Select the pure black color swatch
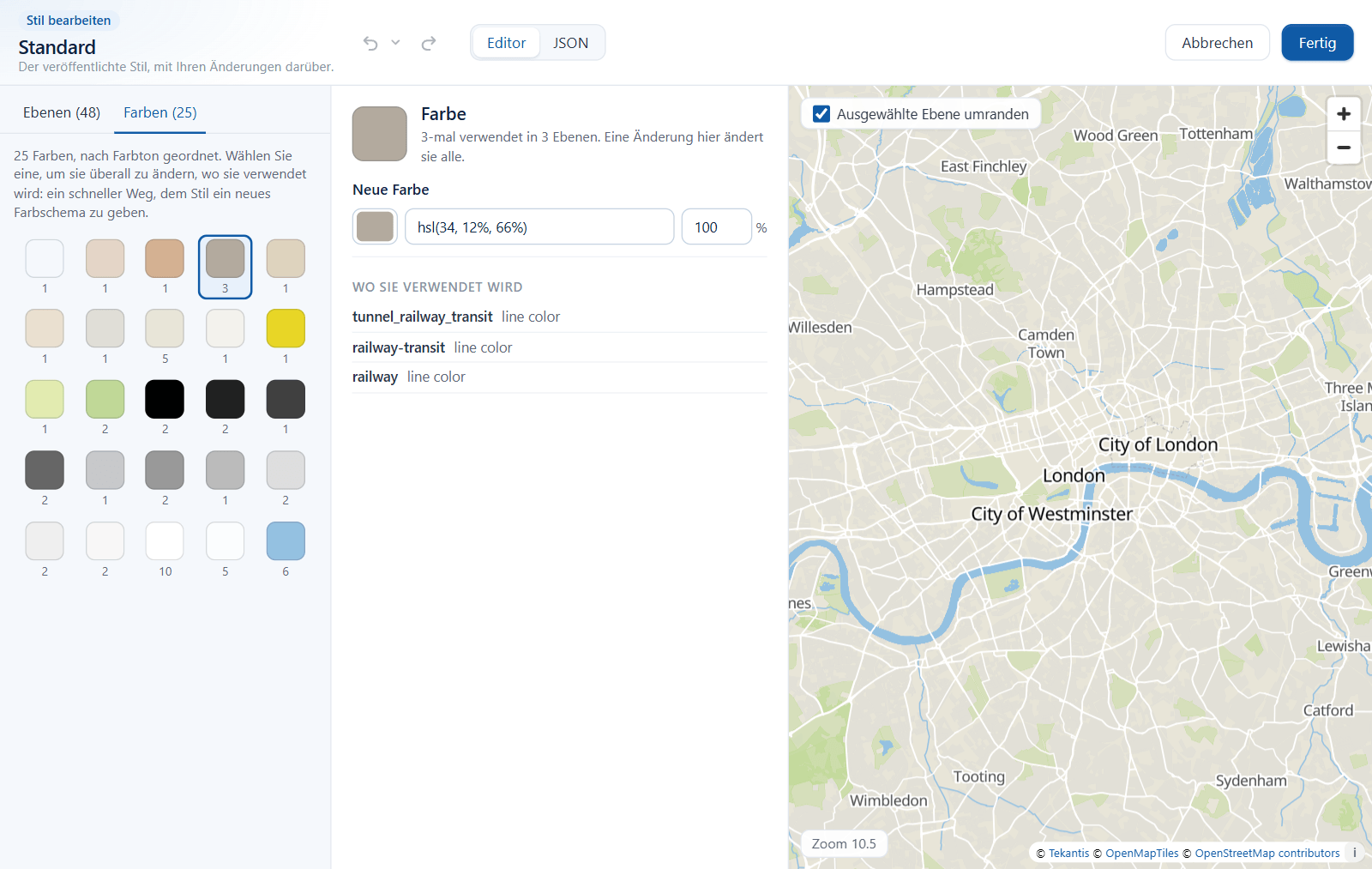This screenshot has width=1372, height=869. 165,399
